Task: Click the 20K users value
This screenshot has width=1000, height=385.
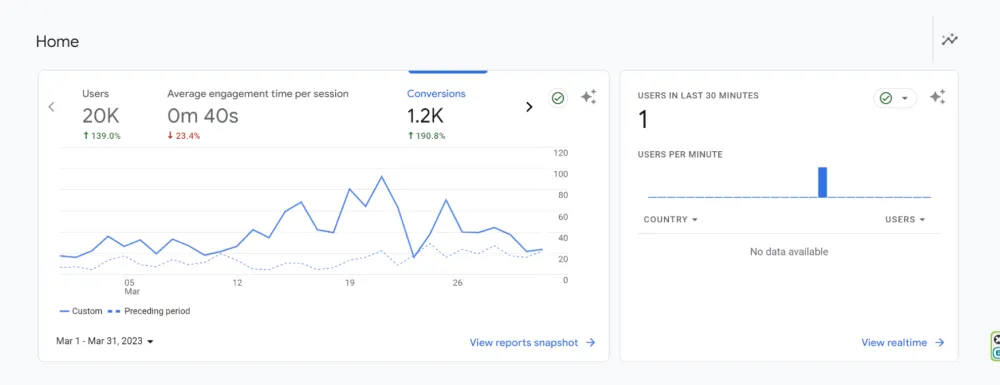Action: [x=101, y=116]
